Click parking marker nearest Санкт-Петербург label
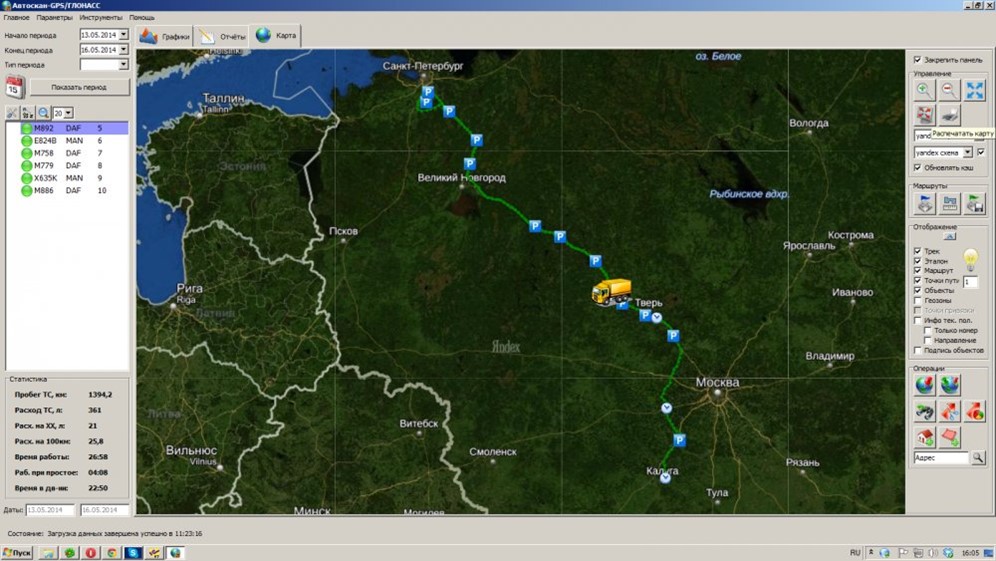The width and height of the screenshot is (996, 561). coord(428,92)
